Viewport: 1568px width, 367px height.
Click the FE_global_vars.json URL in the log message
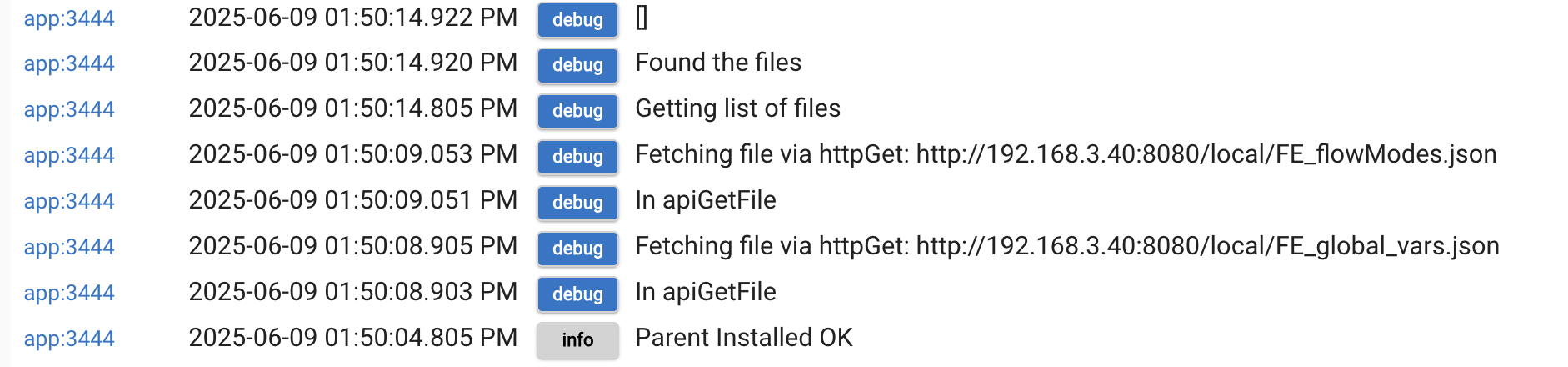click(1208, 246)
